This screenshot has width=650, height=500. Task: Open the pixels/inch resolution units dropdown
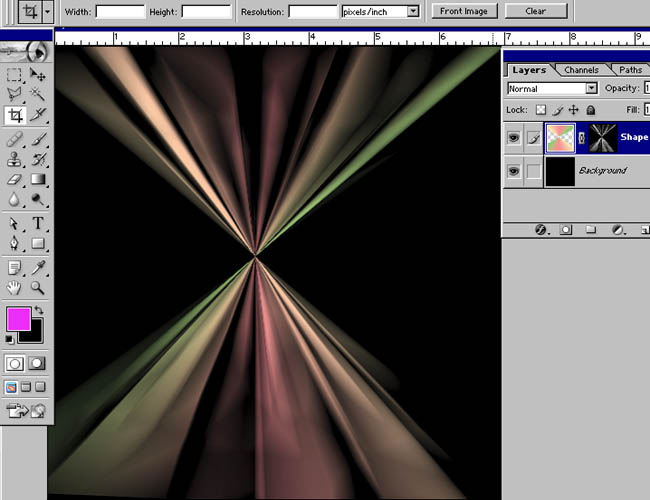(413, 11)
